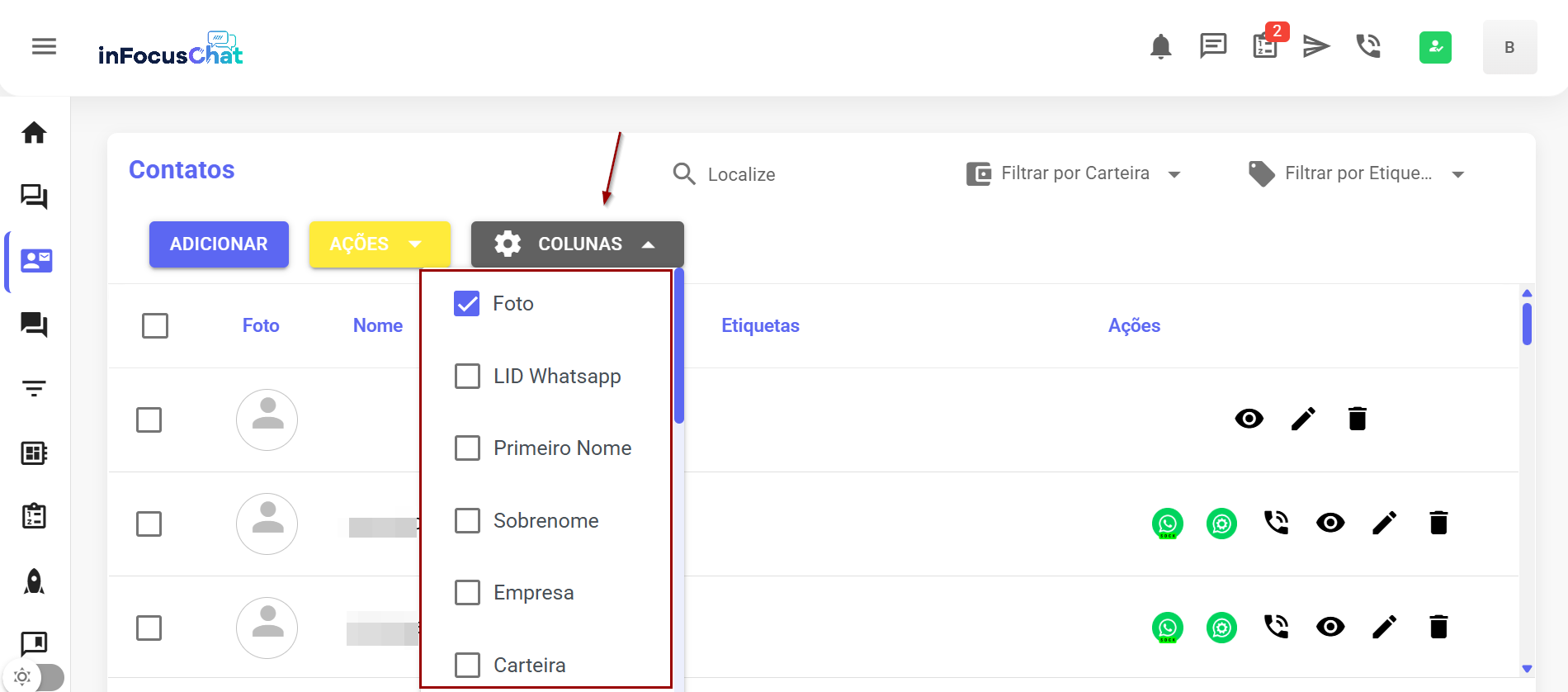
Task: Open the paper plane send icon
Action: [x=1316, y=46]
